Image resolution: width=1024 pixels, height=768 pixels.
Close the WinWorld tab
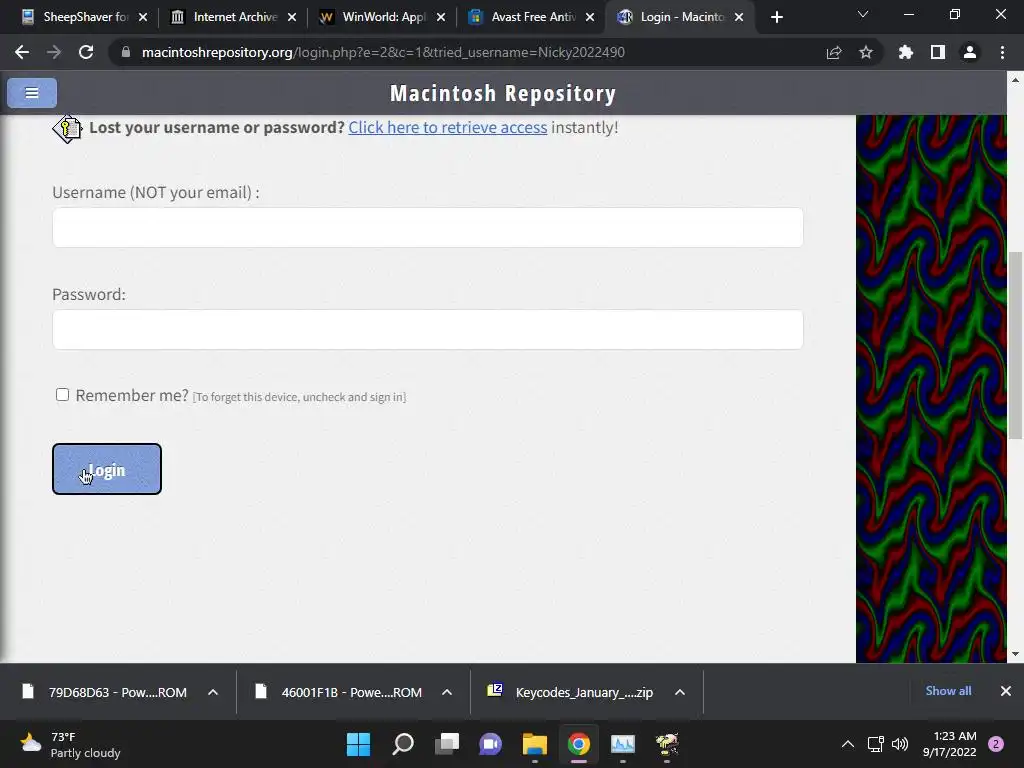pos(441,17)
